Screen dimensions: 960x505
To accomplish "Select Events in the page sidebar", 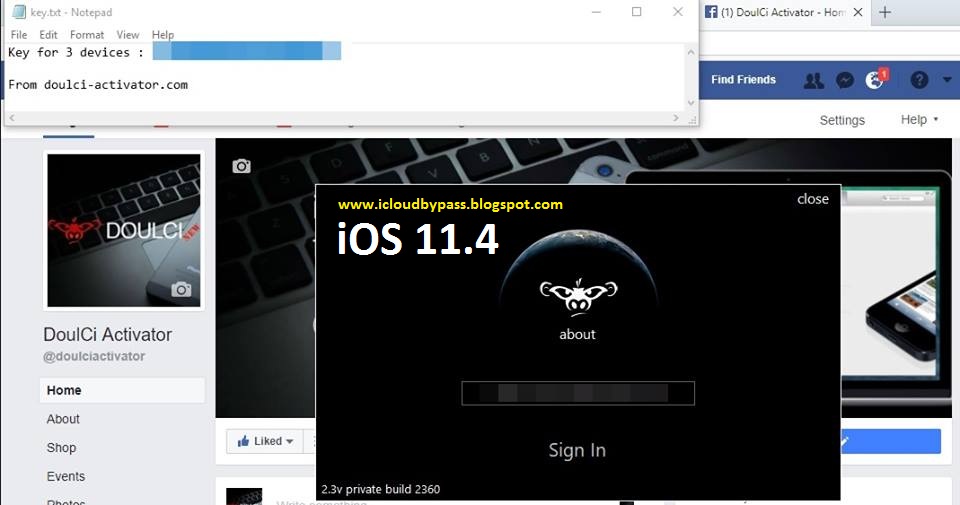I will pos(66,476).
